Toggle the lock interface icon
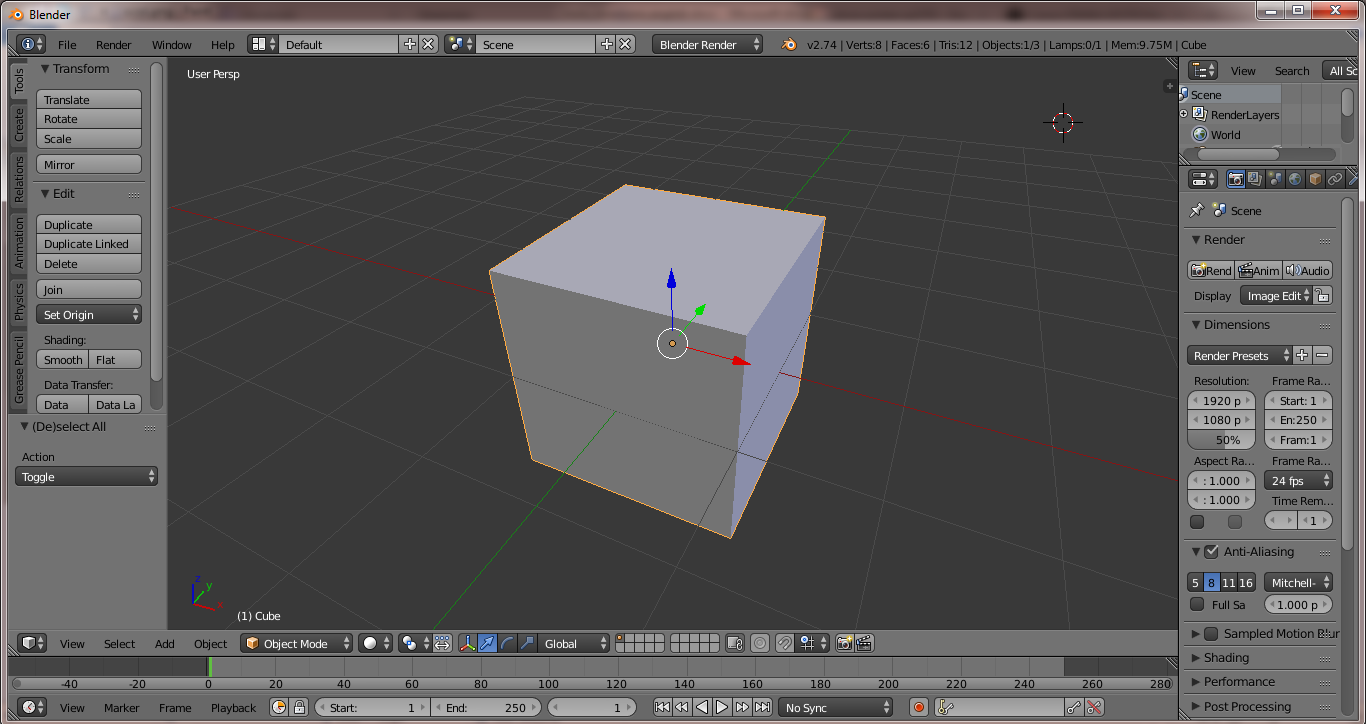 tap(1323, 295)
